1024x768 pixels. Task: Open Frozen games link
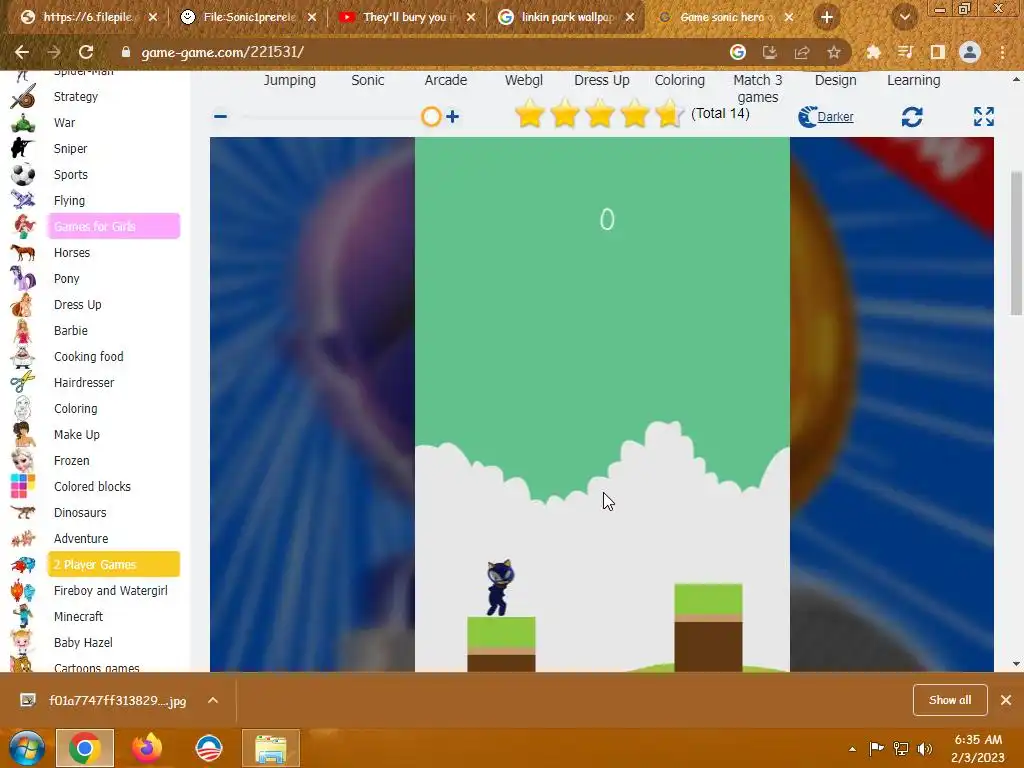point(72,460)
